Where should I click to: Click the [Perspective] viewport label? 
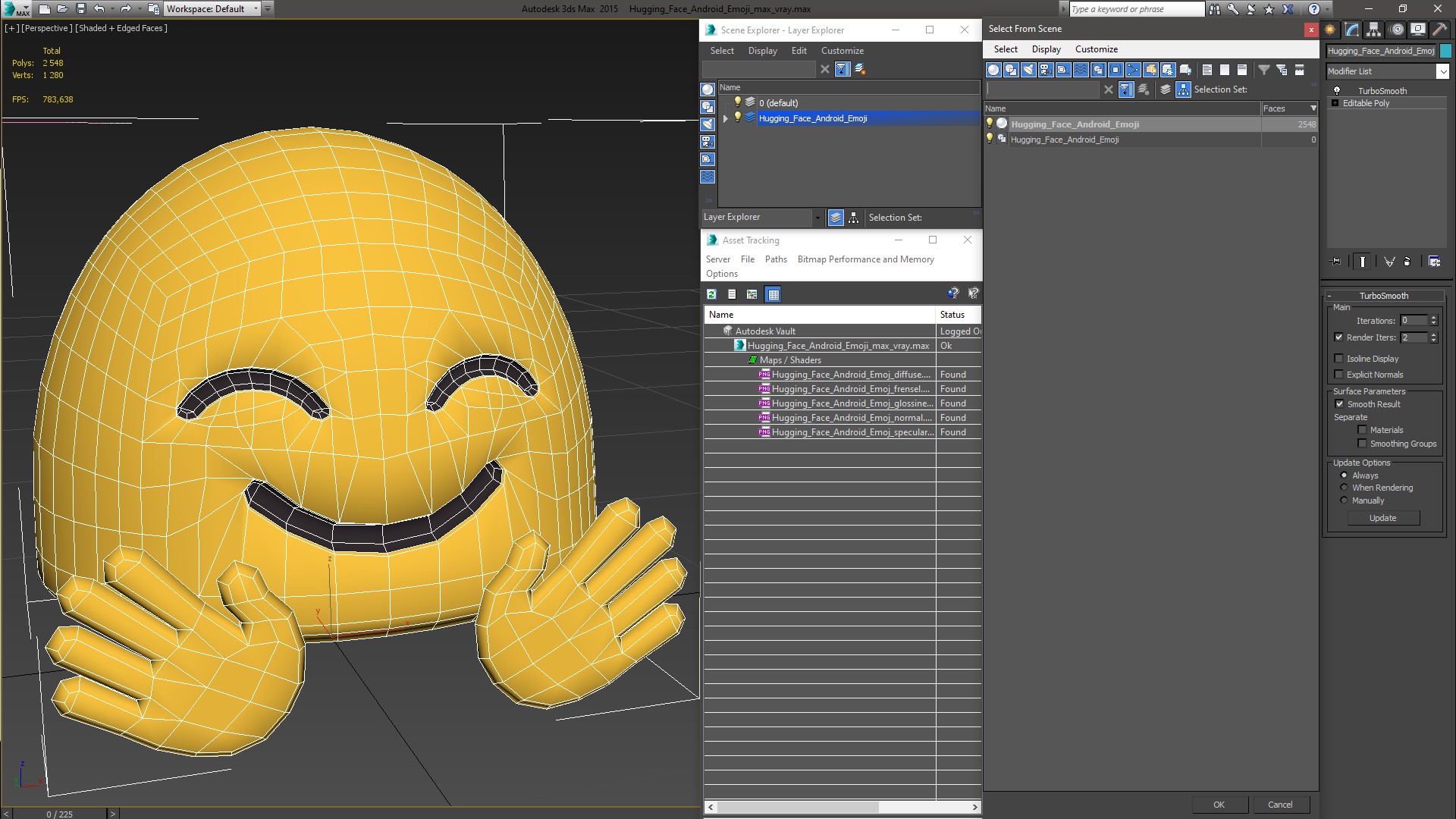(47, 28)
